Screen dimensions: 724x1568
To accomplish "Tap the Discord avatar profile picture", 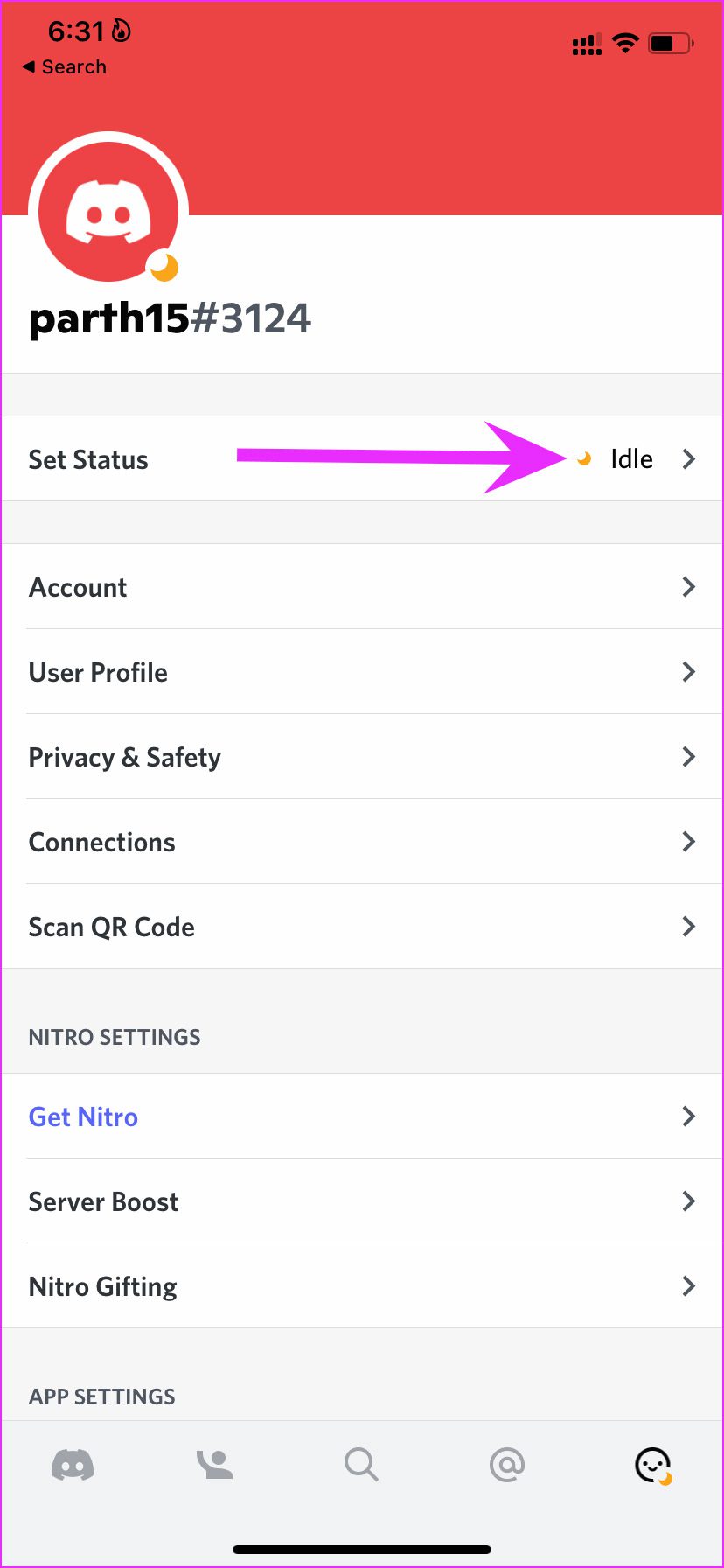I will point(108,212).
